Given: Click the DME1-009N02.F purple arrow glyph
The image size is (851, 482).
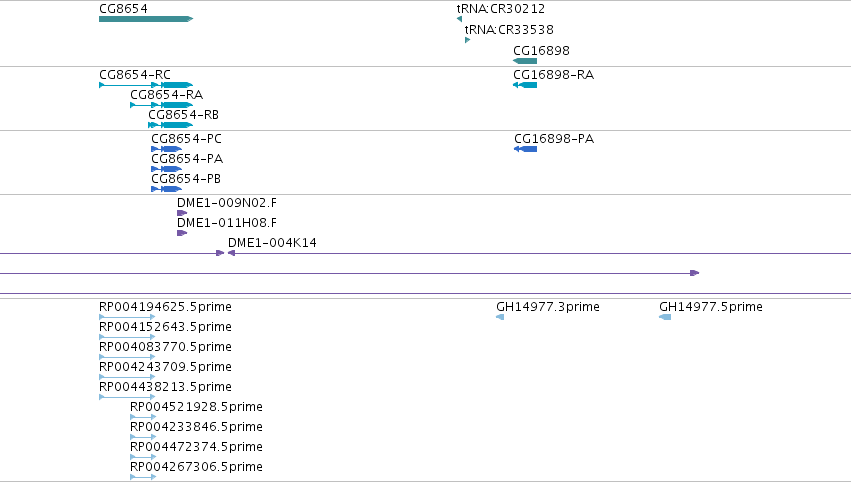Looking at the screenshot, I should [182, 213].
